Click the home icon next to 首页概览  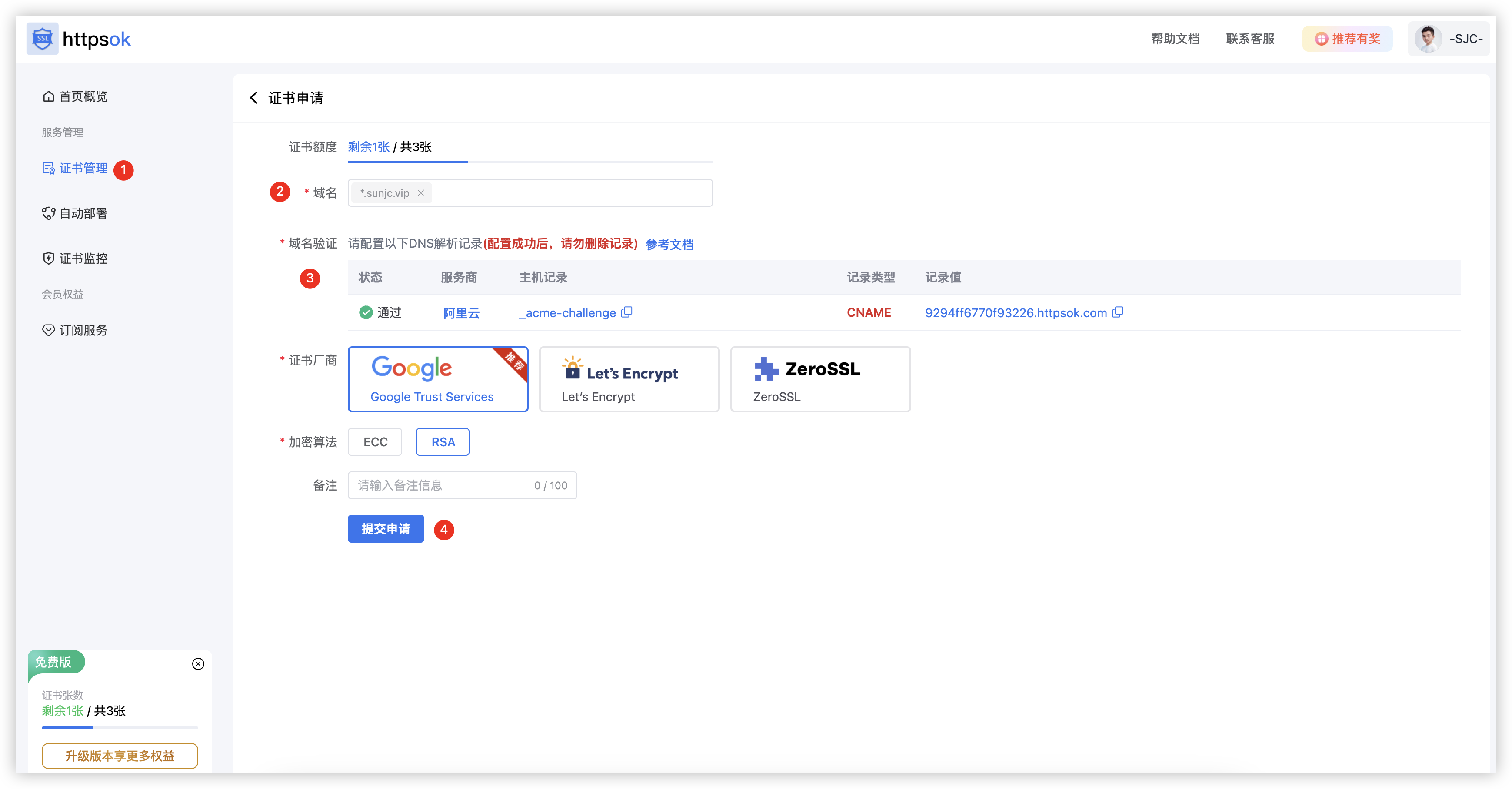coord(48,96)
